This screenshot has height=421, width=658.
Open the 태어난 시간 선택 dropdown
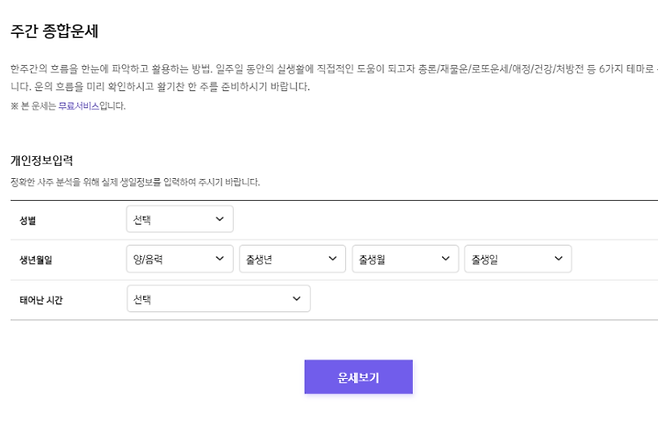coord(218,299)
